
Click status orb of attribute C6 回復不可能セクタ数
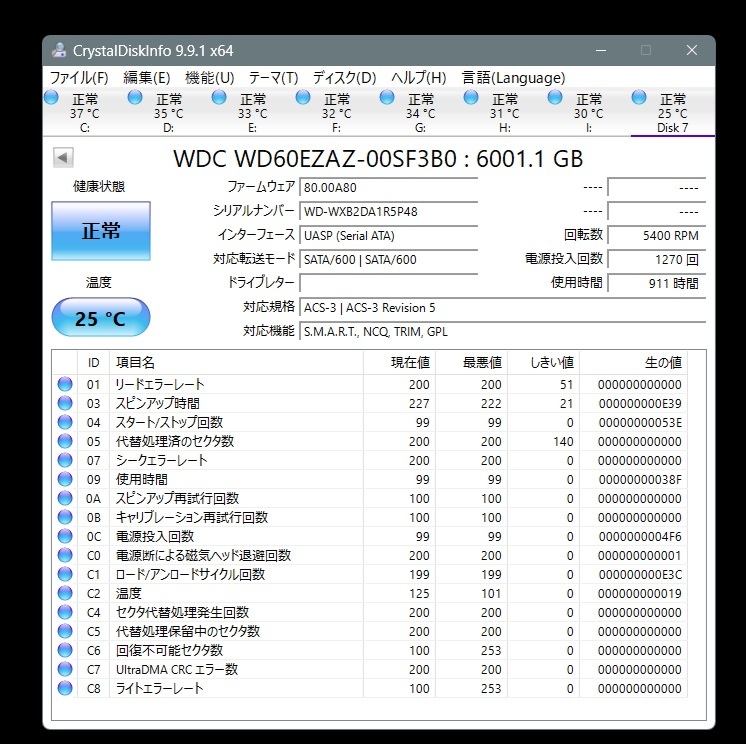click(65, 650)
